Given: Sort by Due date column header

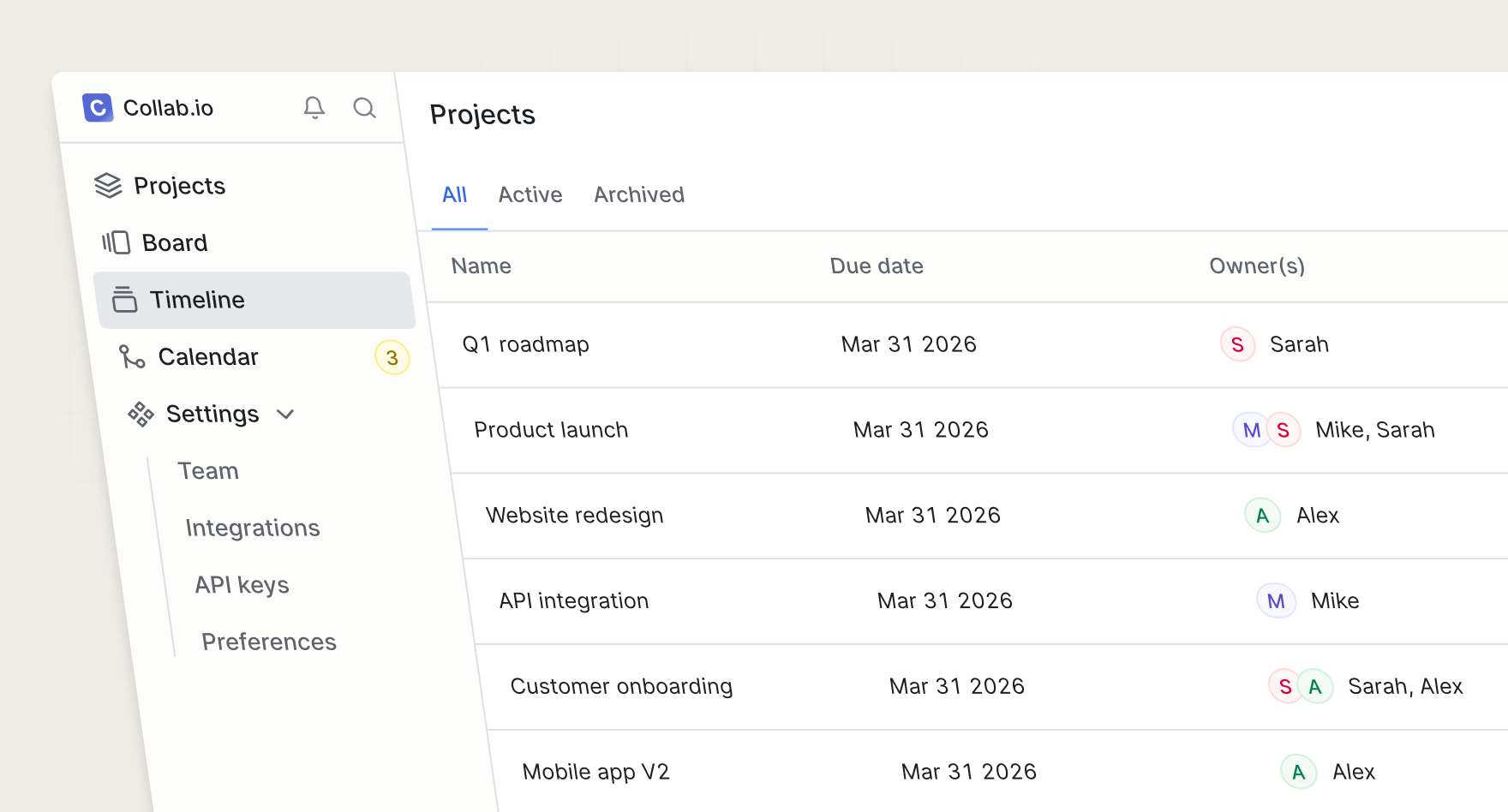Looking at the screenshot, I should tap(877, 266).
